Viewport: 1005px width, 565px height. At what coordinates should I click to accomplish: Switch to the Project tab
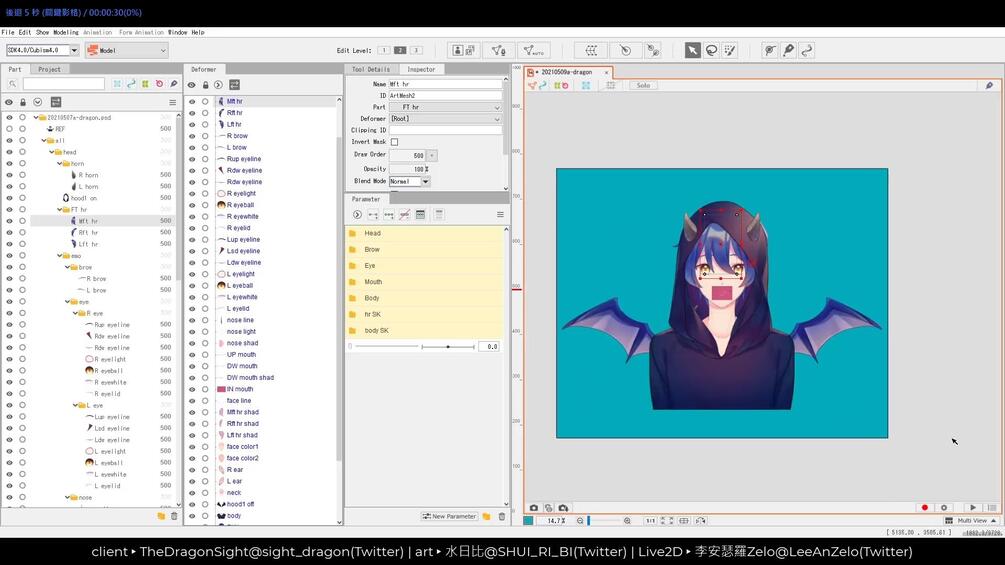[x=49, y=69]
